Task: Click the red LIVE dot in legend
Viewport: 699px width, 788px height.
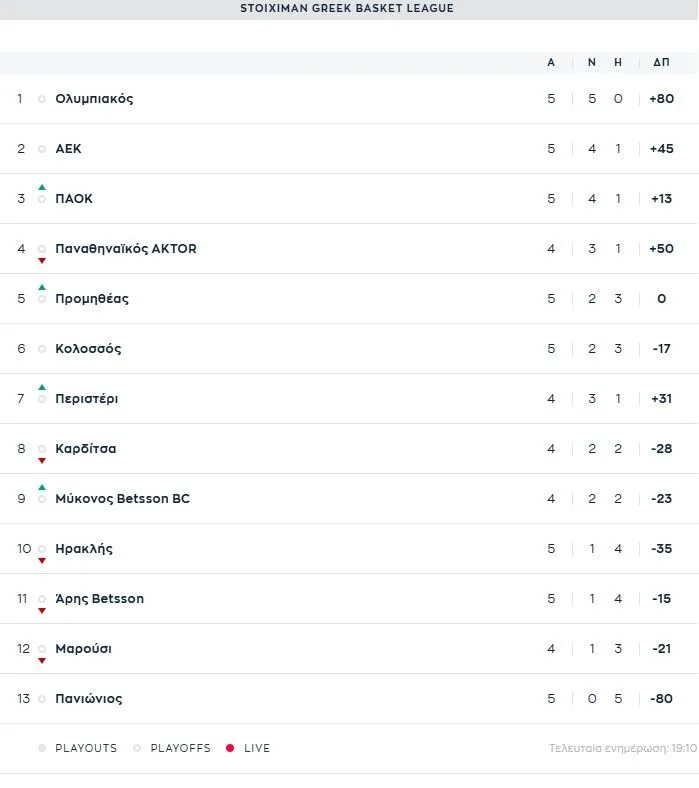Action: (230, 748)
